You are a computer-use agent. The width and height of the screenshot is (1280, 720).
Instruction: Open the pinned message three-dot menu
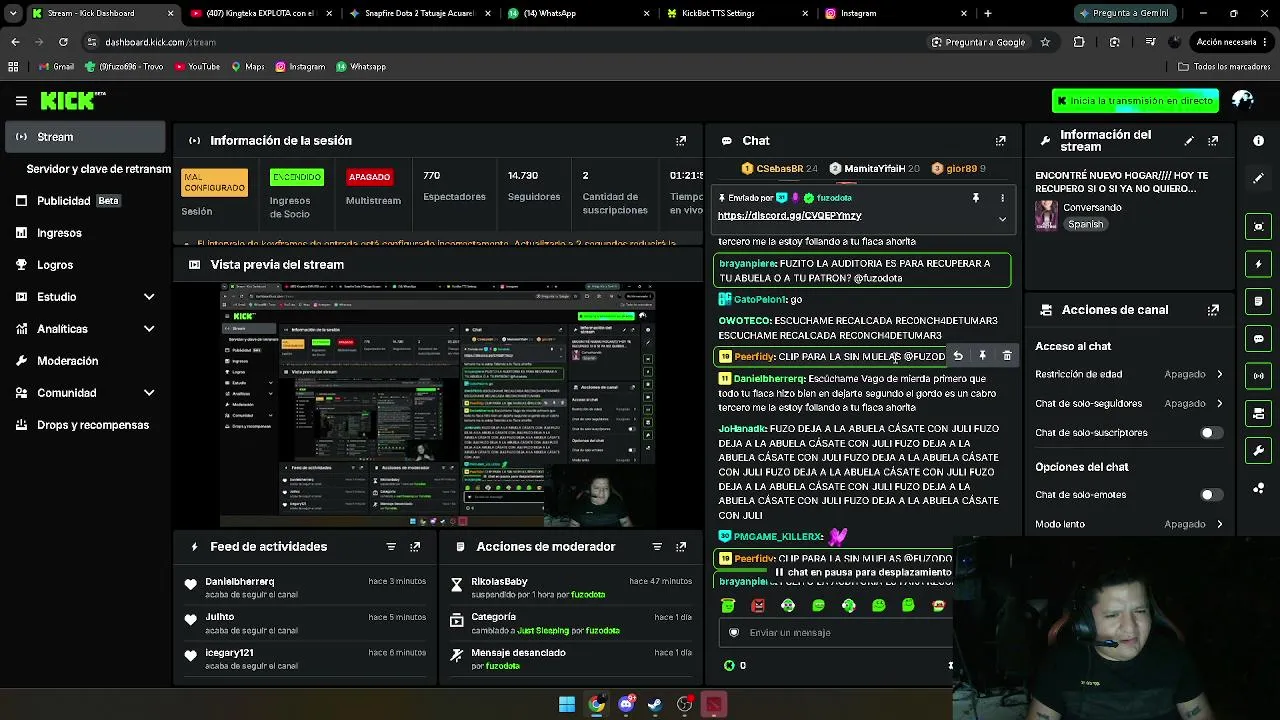1002,198
